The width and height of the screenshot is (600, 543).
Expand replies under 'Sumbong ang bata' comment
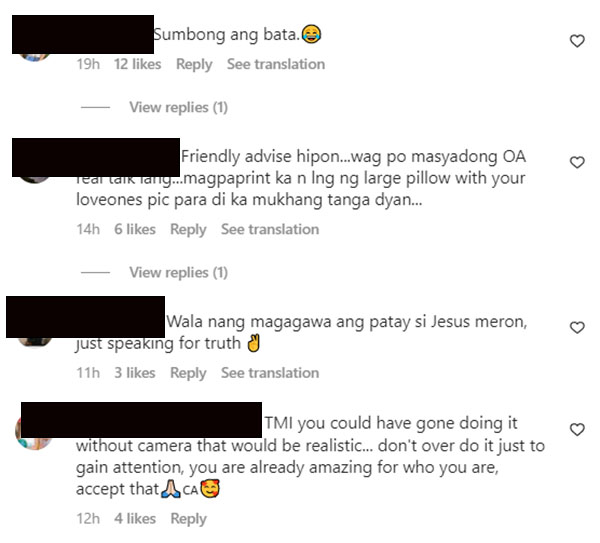pos(178,108)
